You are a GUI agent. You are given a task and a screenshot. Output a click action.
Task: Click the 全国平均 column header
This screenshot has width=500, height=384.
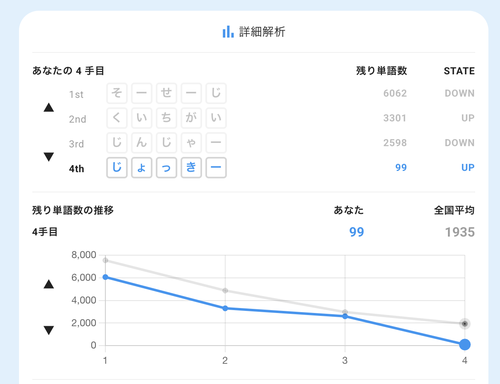(454, 210)
